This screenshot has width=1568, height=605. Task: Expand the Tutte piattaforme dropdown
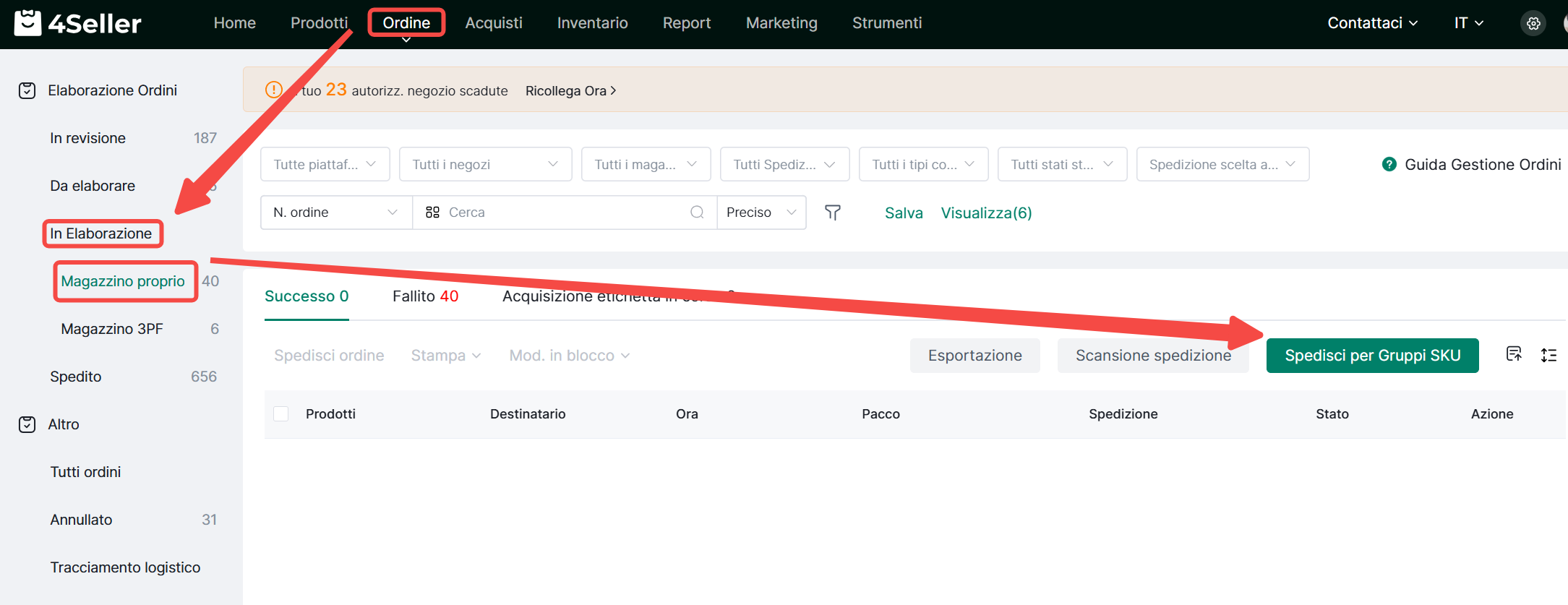click(325, 164)
